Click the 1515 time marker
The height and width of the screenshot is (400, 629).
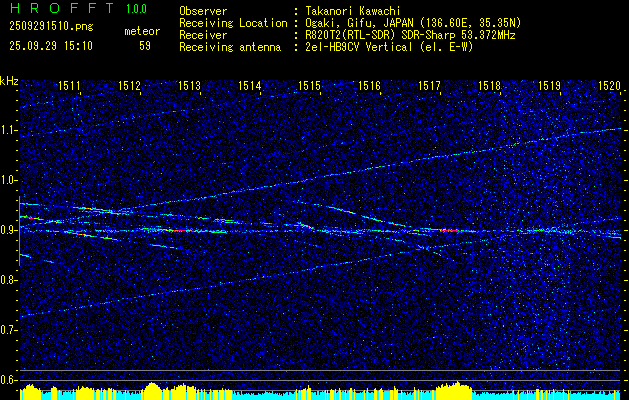click(x=309, y=85)
